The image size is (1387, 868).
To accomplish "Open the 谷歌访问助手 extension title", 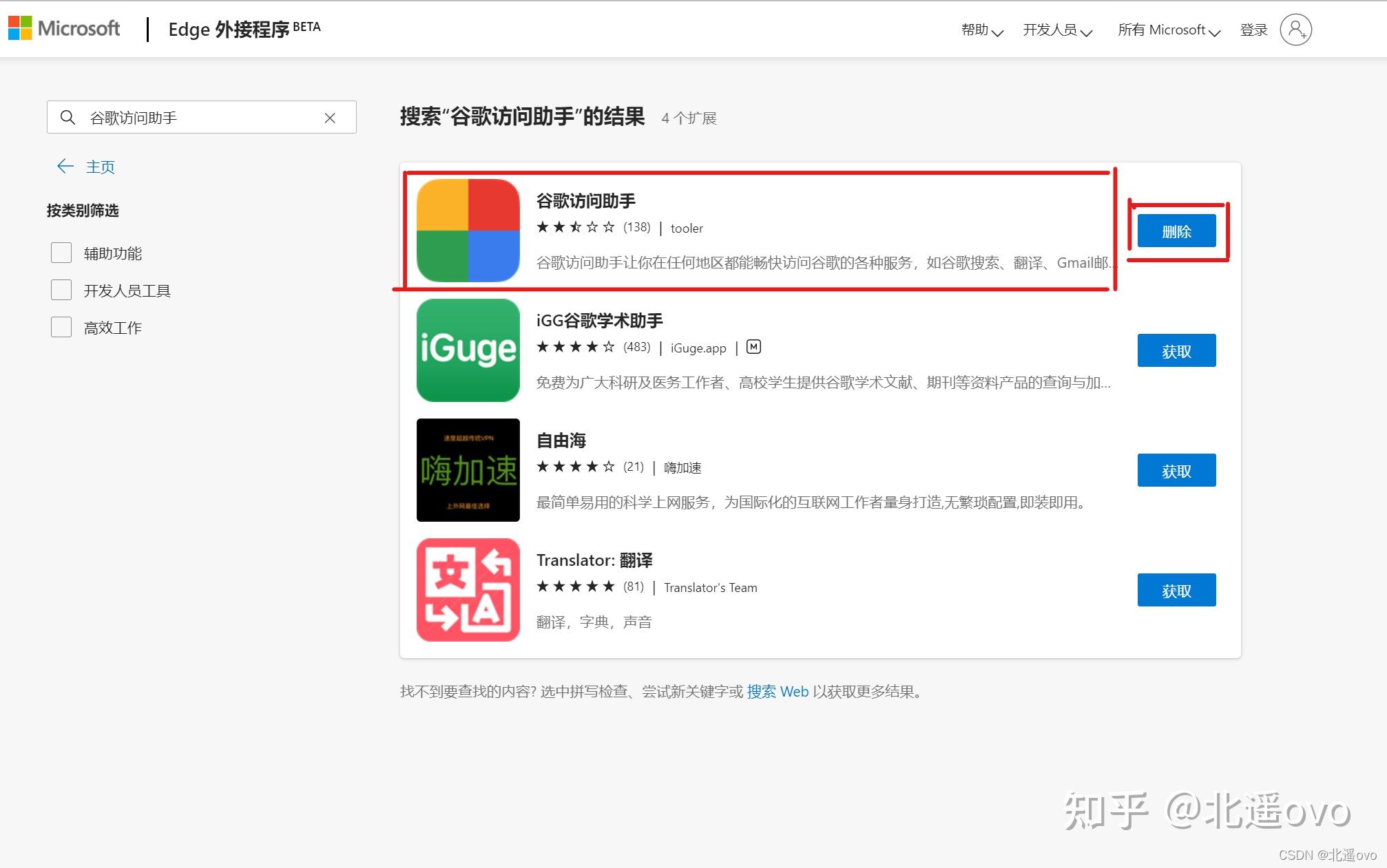I will (586, 201).
